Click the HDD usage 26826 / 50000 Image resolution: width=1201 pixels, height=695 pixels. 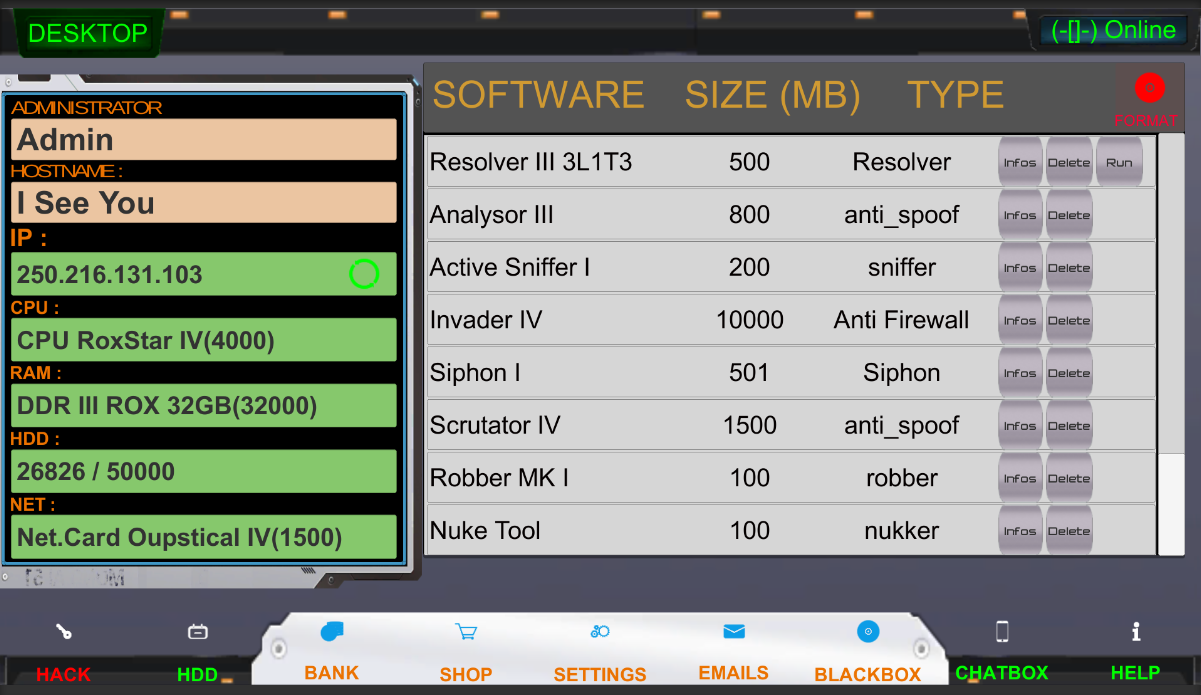pos(204,471)
